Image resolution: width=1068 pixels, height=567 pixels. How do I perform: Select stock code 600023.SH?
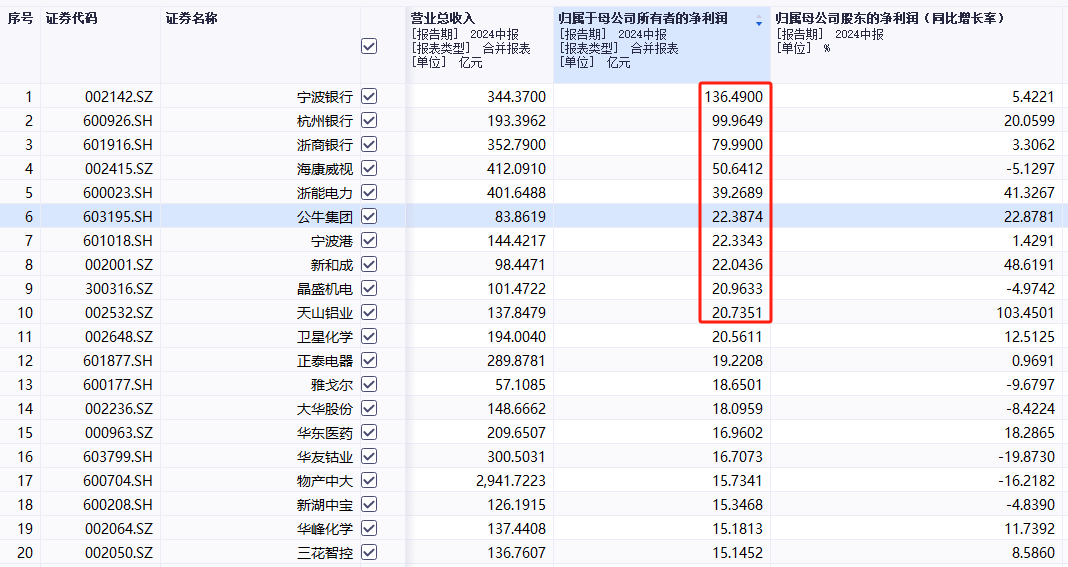(118, 193)
